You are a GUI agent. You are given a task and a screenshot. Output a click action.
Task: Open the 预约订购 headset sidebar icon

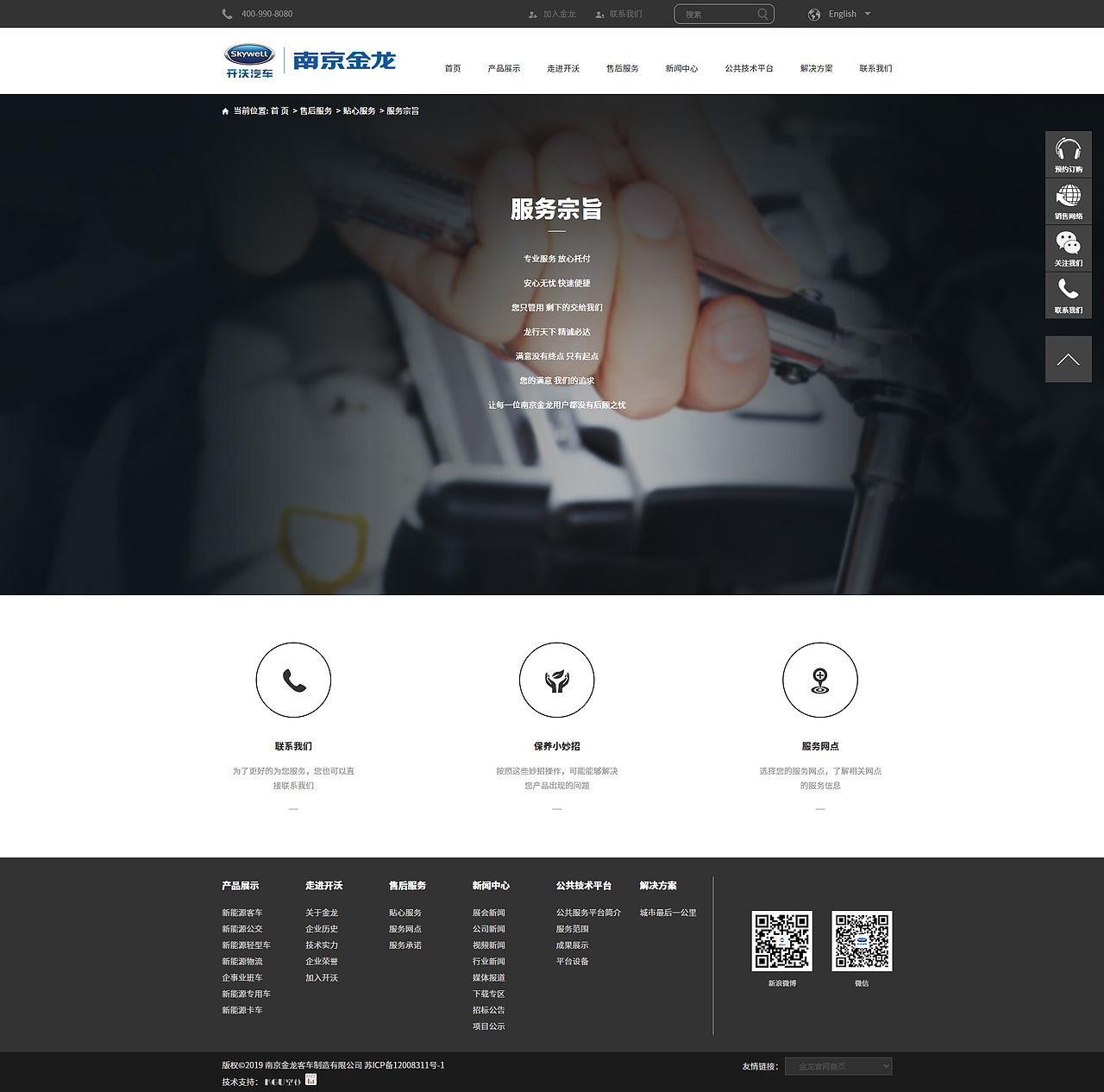pos(1069,154)
